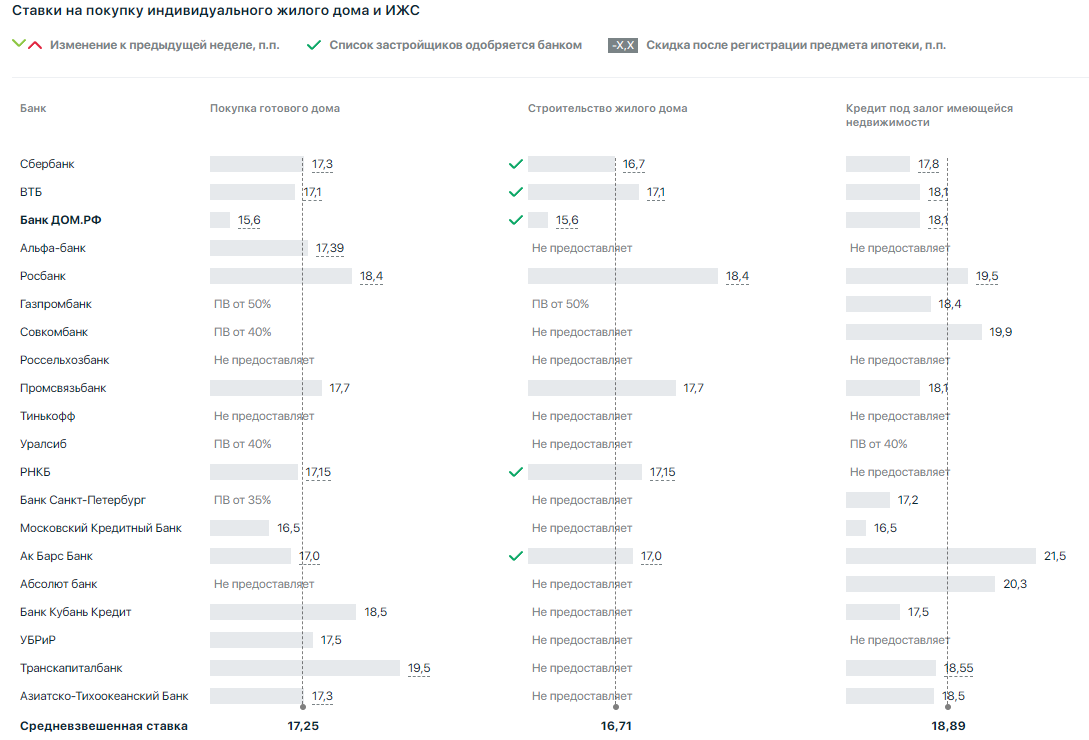
Task: Click Росбанк's 18,4 construction rate value
Action: click(738, 276)
